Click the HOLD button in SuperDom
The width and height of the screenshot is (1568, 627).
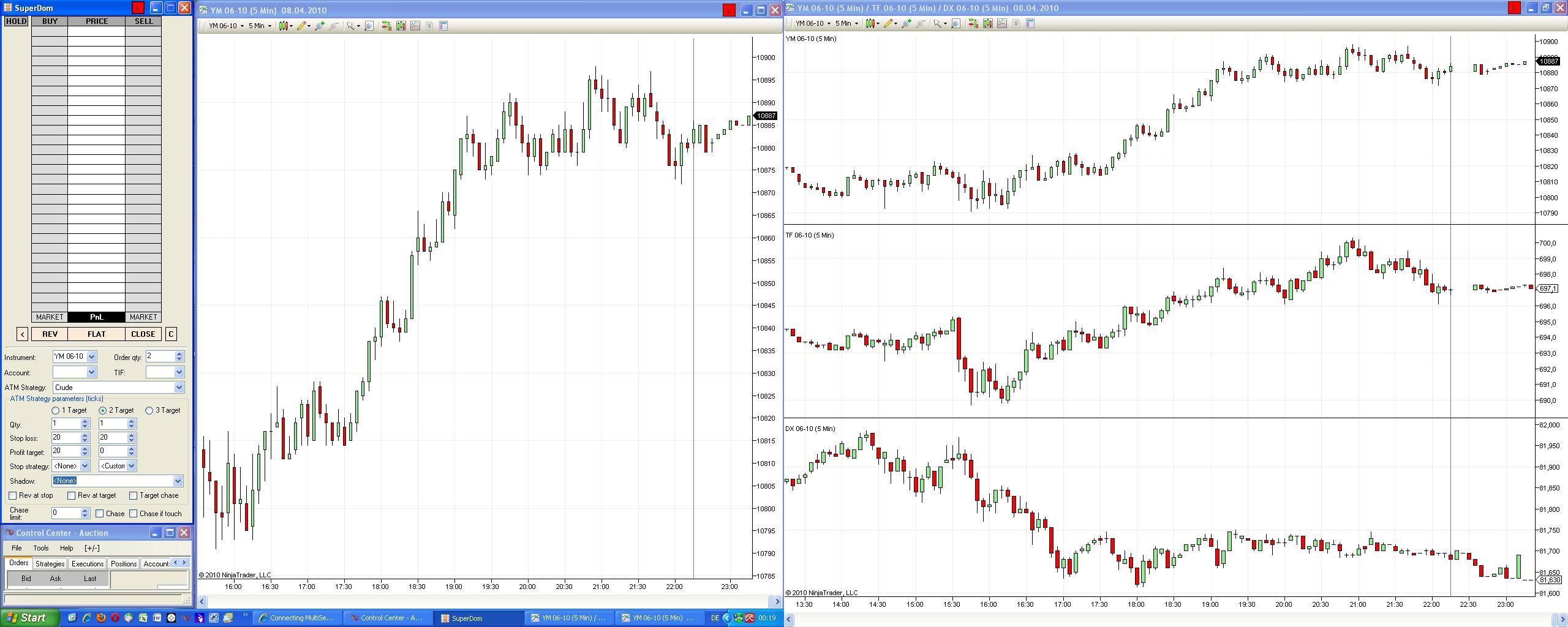click(16, 21)
